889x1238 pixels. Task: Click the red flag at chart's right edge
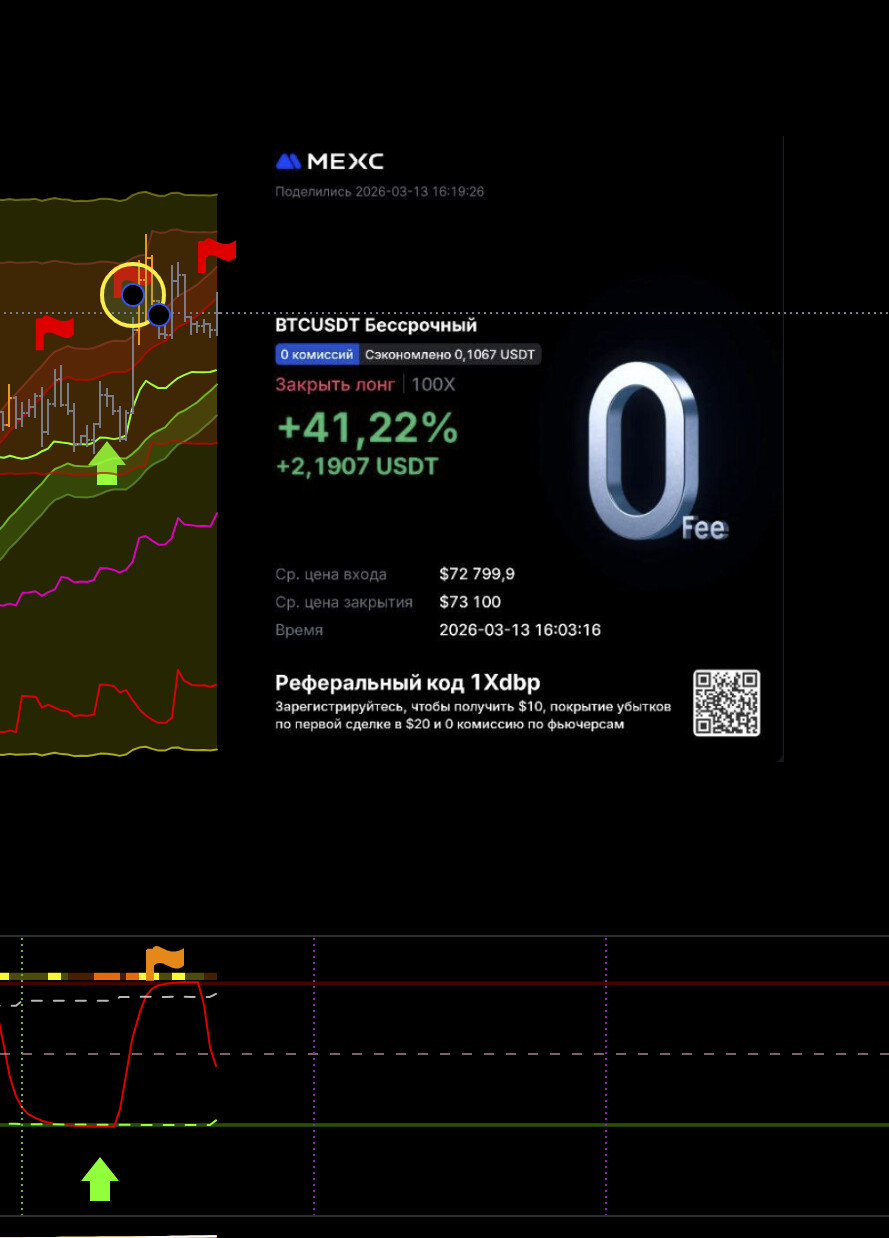point(214,254)
